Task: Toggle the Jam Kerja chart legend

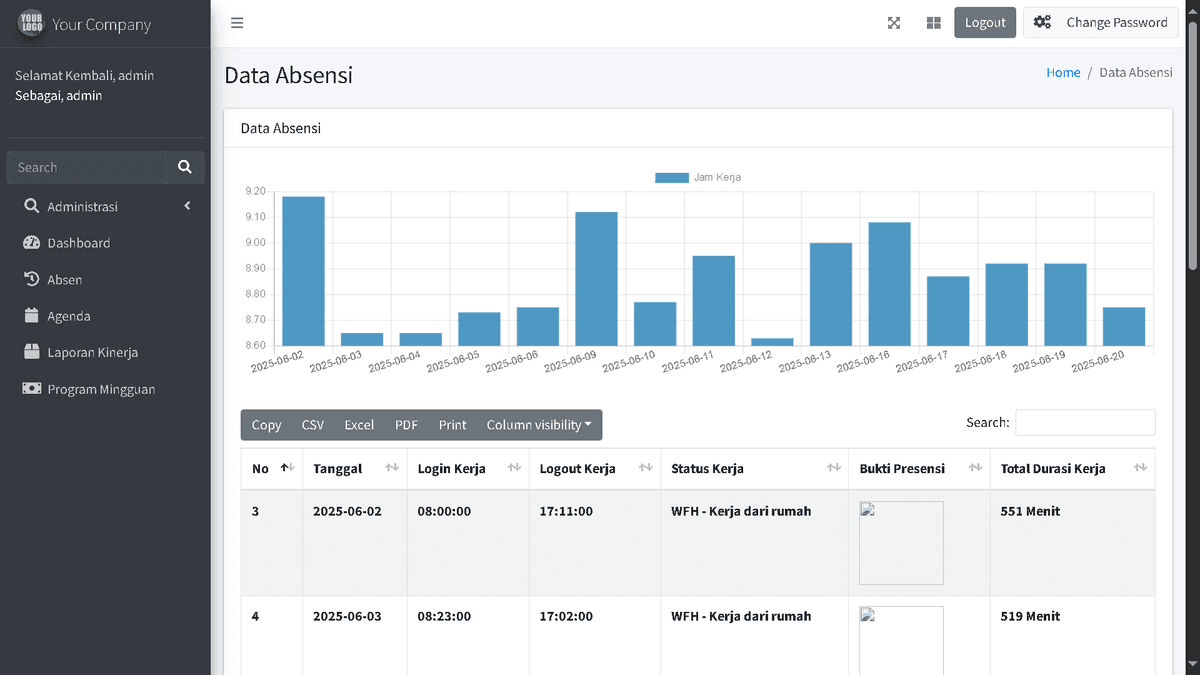Action: point(698,177)
